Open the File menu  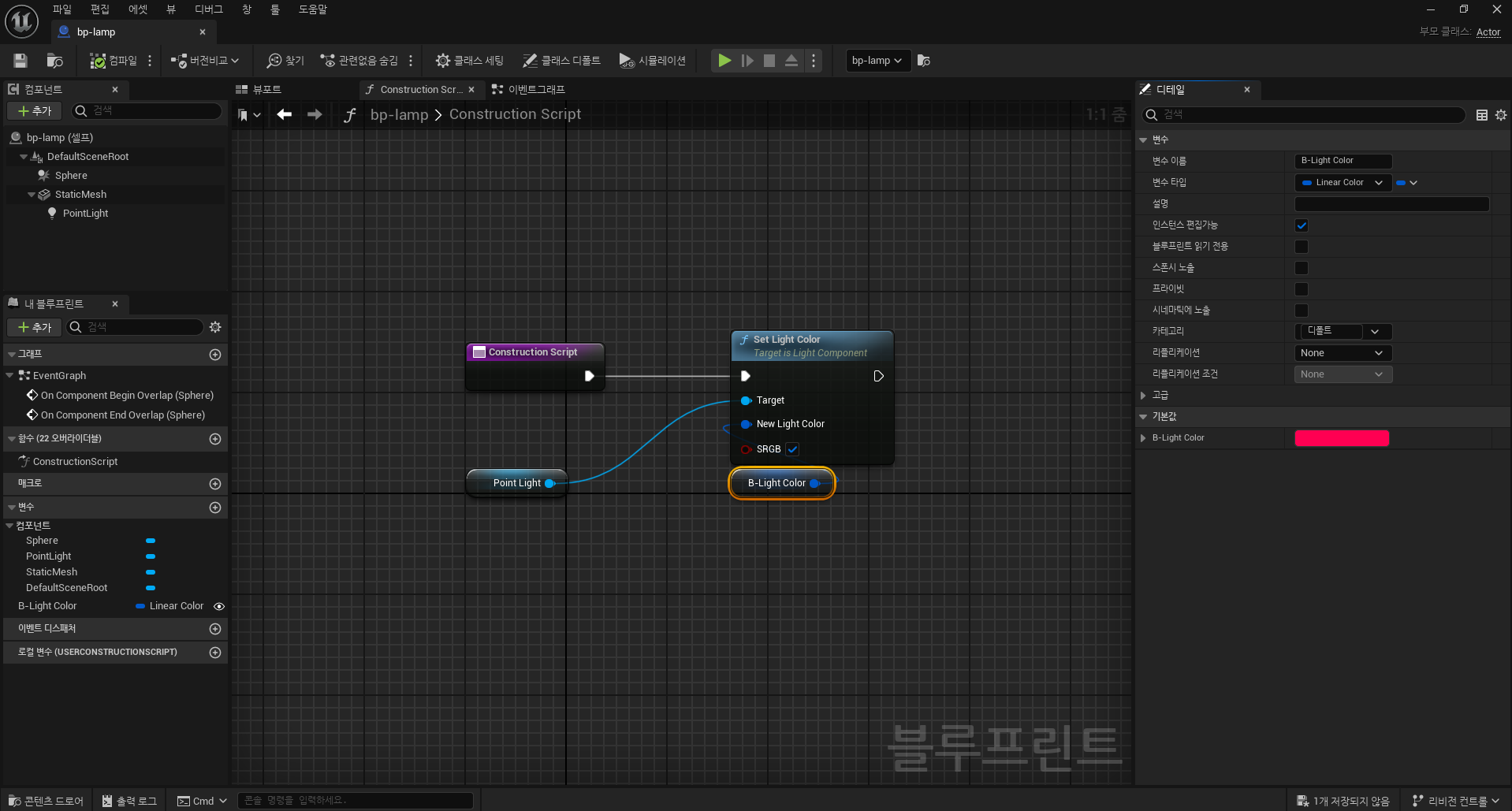point(62,9)
